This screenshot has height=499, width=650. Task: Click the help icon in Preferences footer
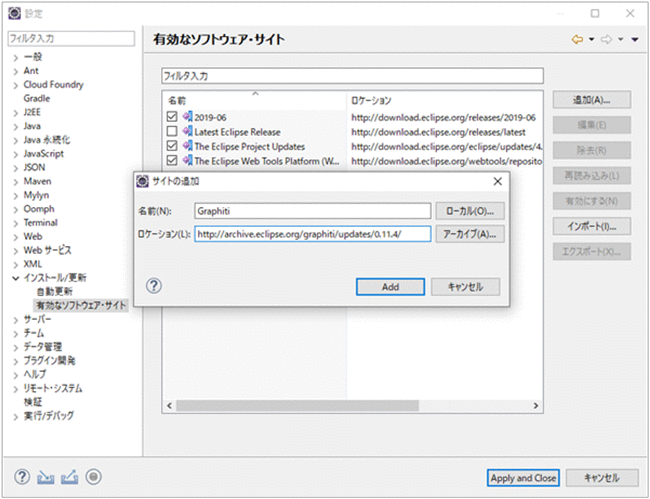click(x=22, y=477)
